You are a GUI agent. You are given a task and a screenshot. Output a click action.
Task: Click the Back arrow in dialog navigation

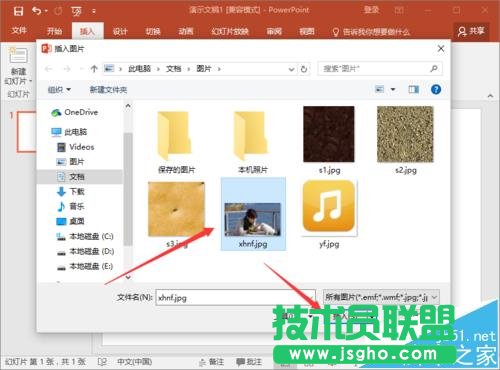coord(49,69)
